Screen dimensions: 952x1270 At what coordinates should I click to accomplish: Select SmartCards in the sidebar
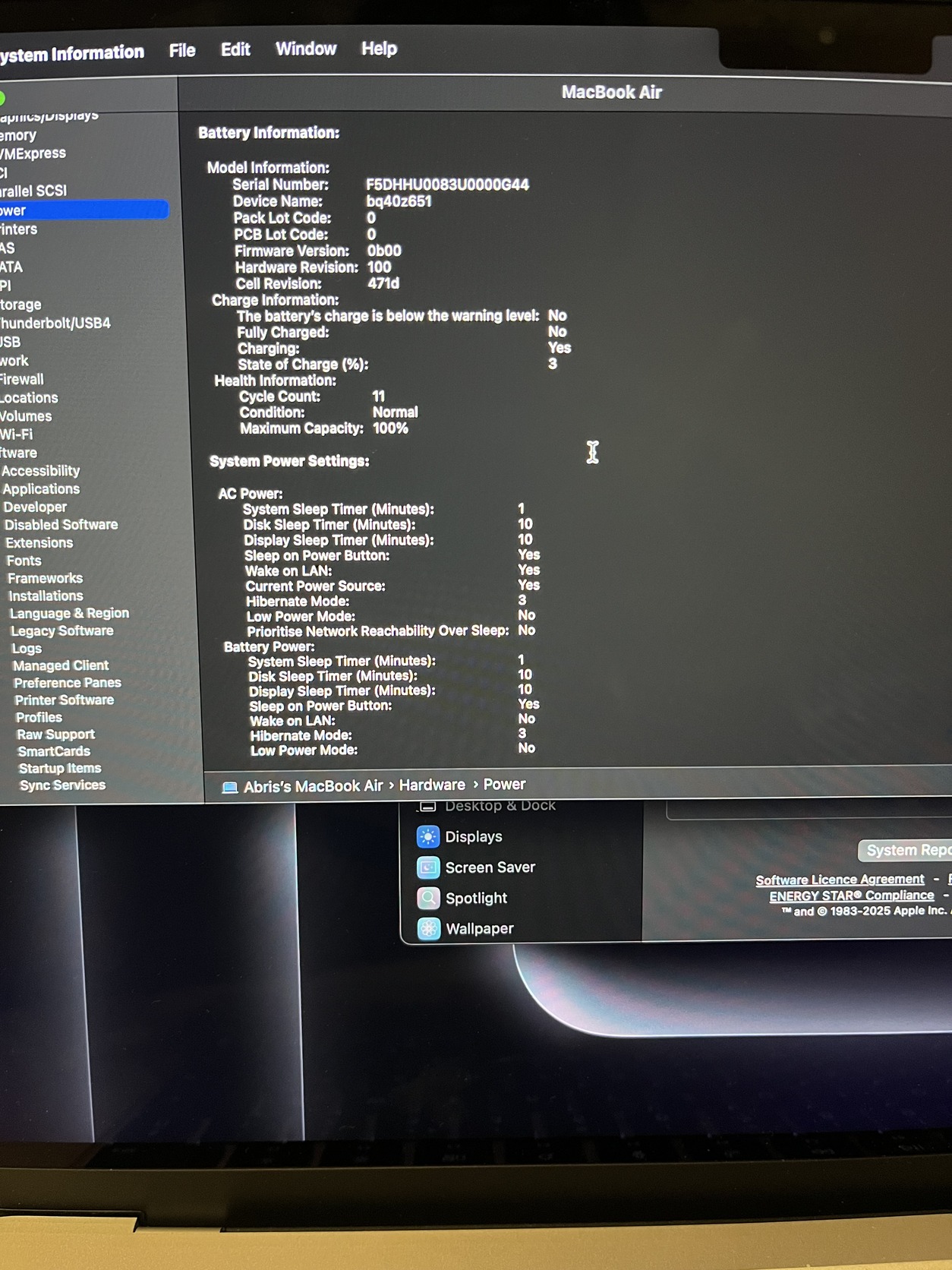click(x=54, y=751)
